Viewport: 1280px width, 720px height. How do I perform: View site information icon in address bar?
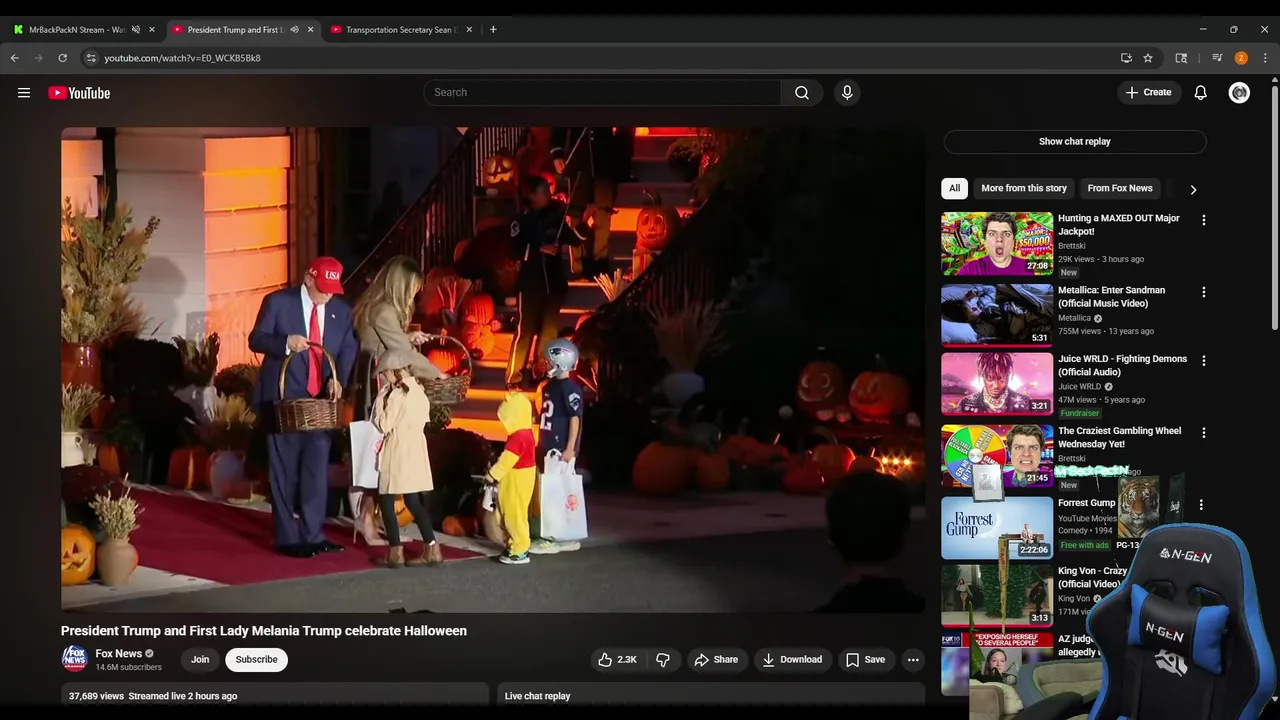tap(91, 58)
